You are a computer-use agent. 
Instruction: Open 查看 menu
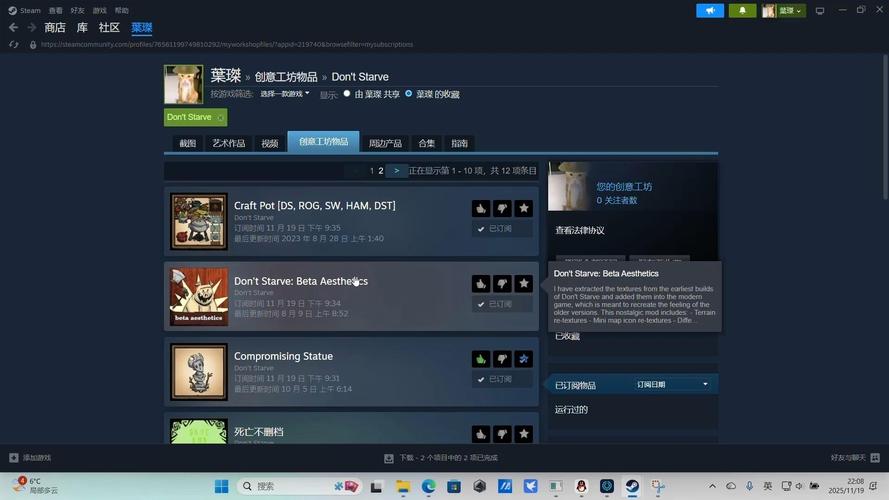tap(56, 10)
